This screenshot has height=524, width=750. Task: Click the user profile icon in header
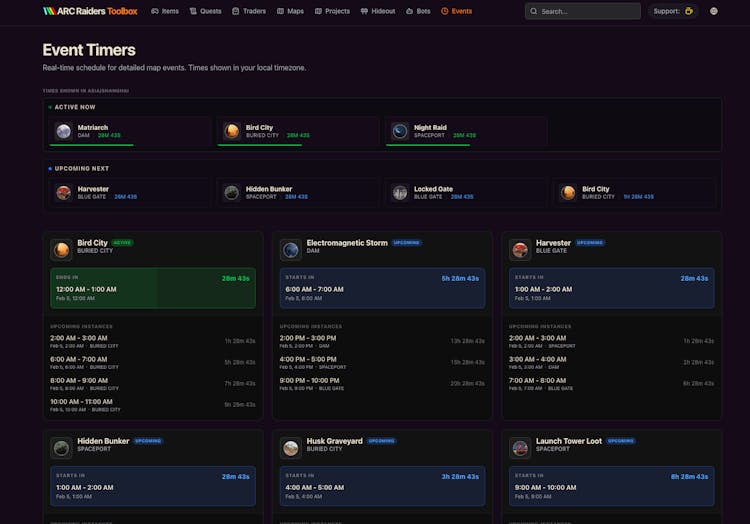pos(714,11)
